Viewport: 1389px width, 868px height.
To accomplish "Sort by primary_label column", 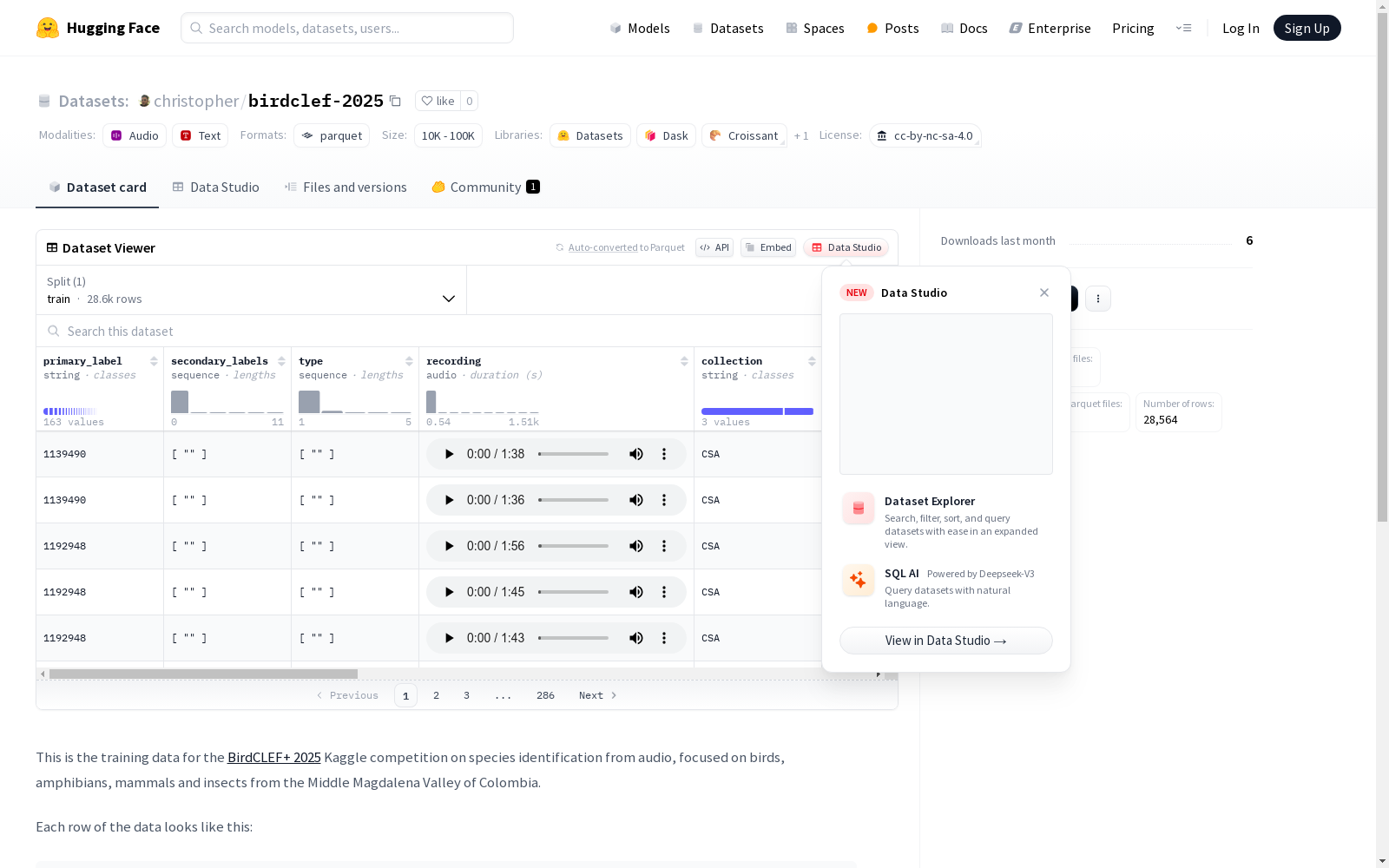I will 154,361.
